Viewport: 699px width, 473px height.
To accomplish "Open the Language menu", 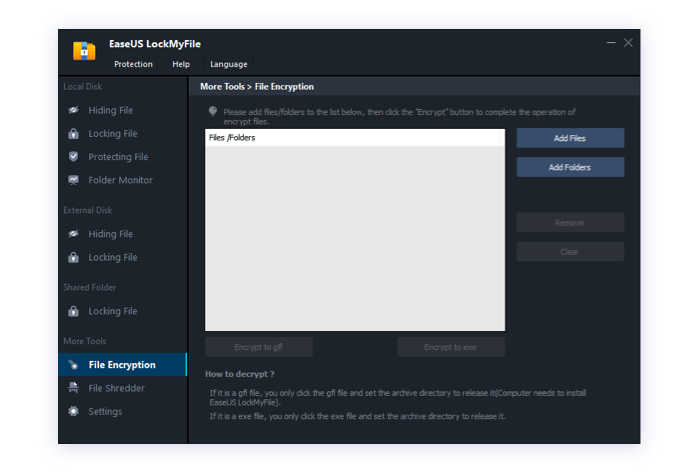I will click(228, 64).
